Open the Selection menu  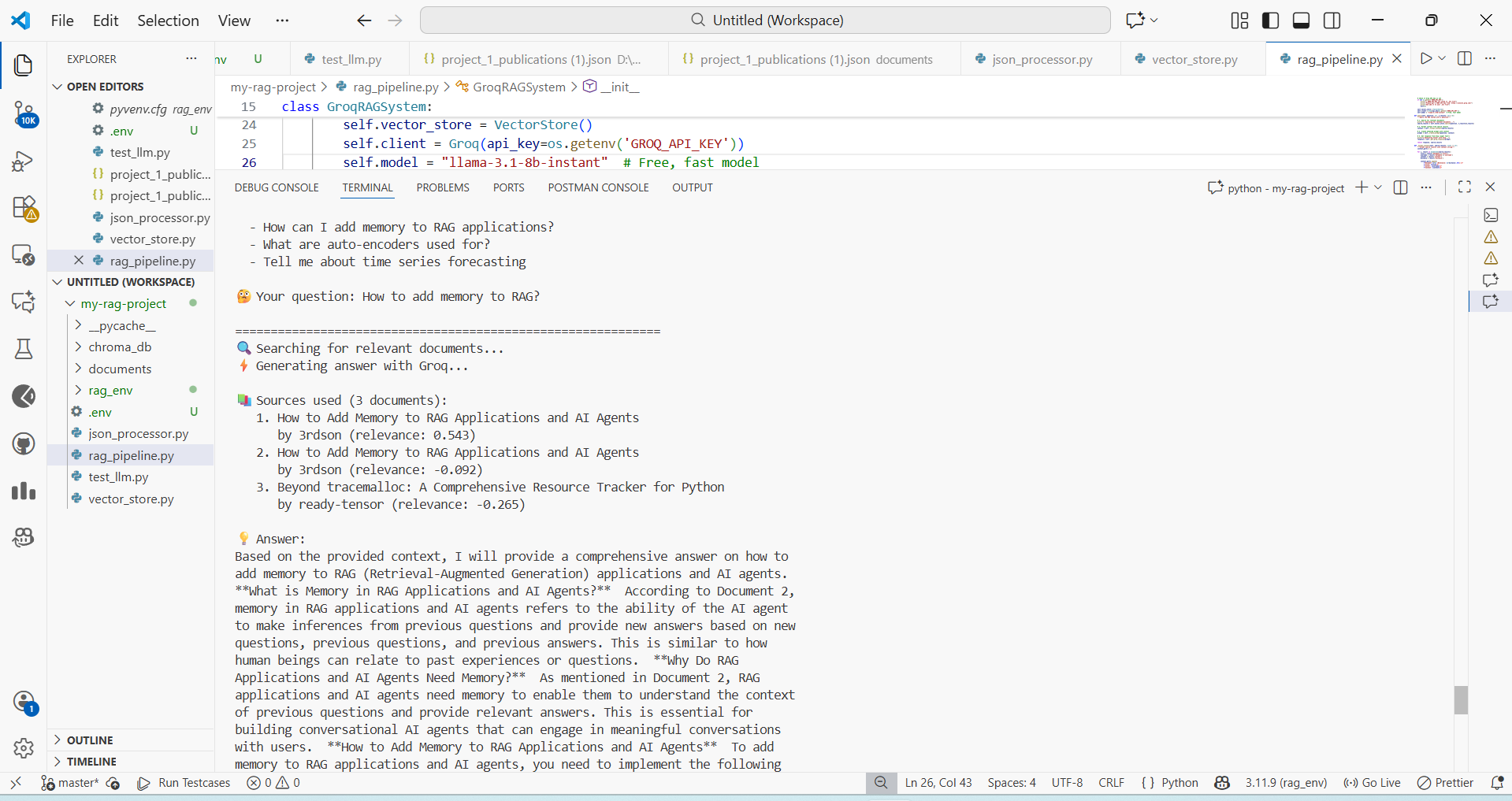168,20
